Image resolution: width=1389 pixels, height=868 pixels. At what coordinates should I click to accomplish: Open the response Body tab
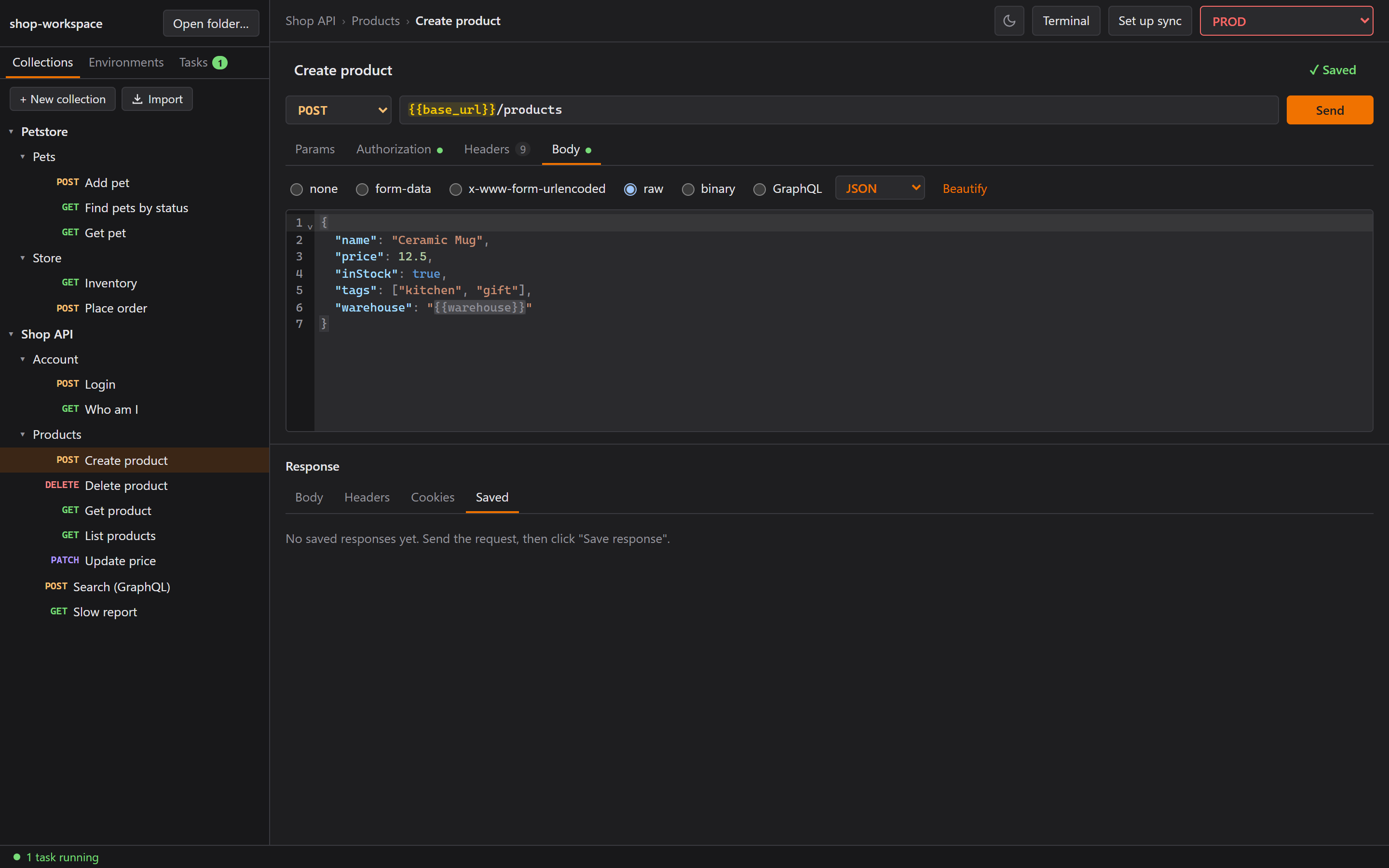click(x=309, y=497)
